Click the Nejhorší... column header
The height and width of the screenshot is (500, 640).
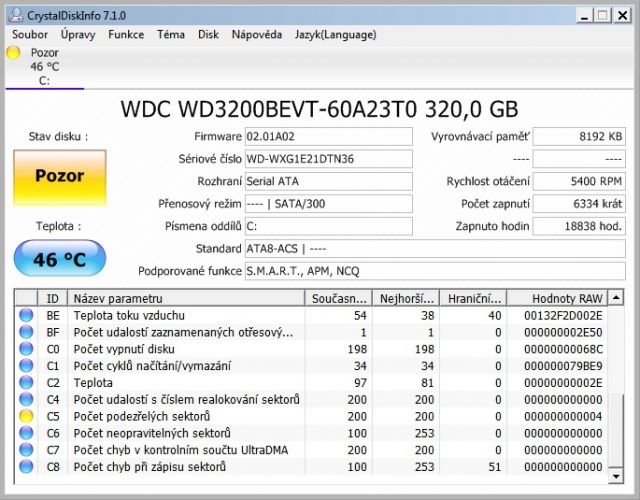[x=406, y=298]
